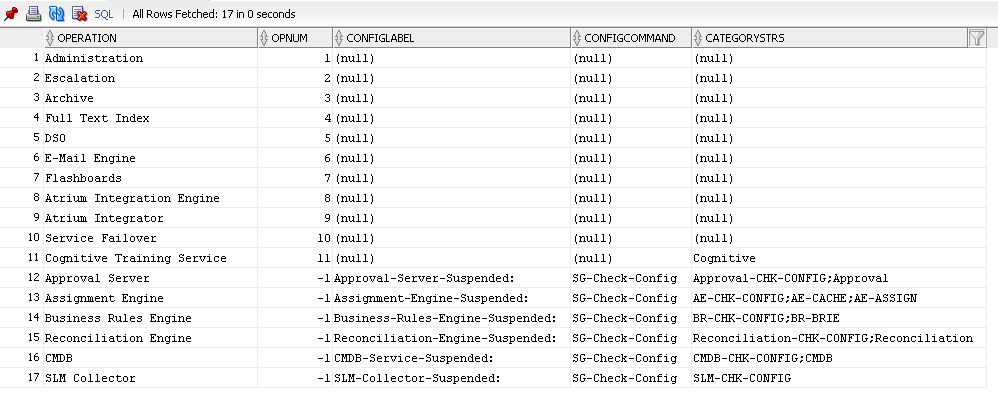Screen dimensions: 998x397
Task: Select the Atrium Integrator cell
Action: [151, 218]
